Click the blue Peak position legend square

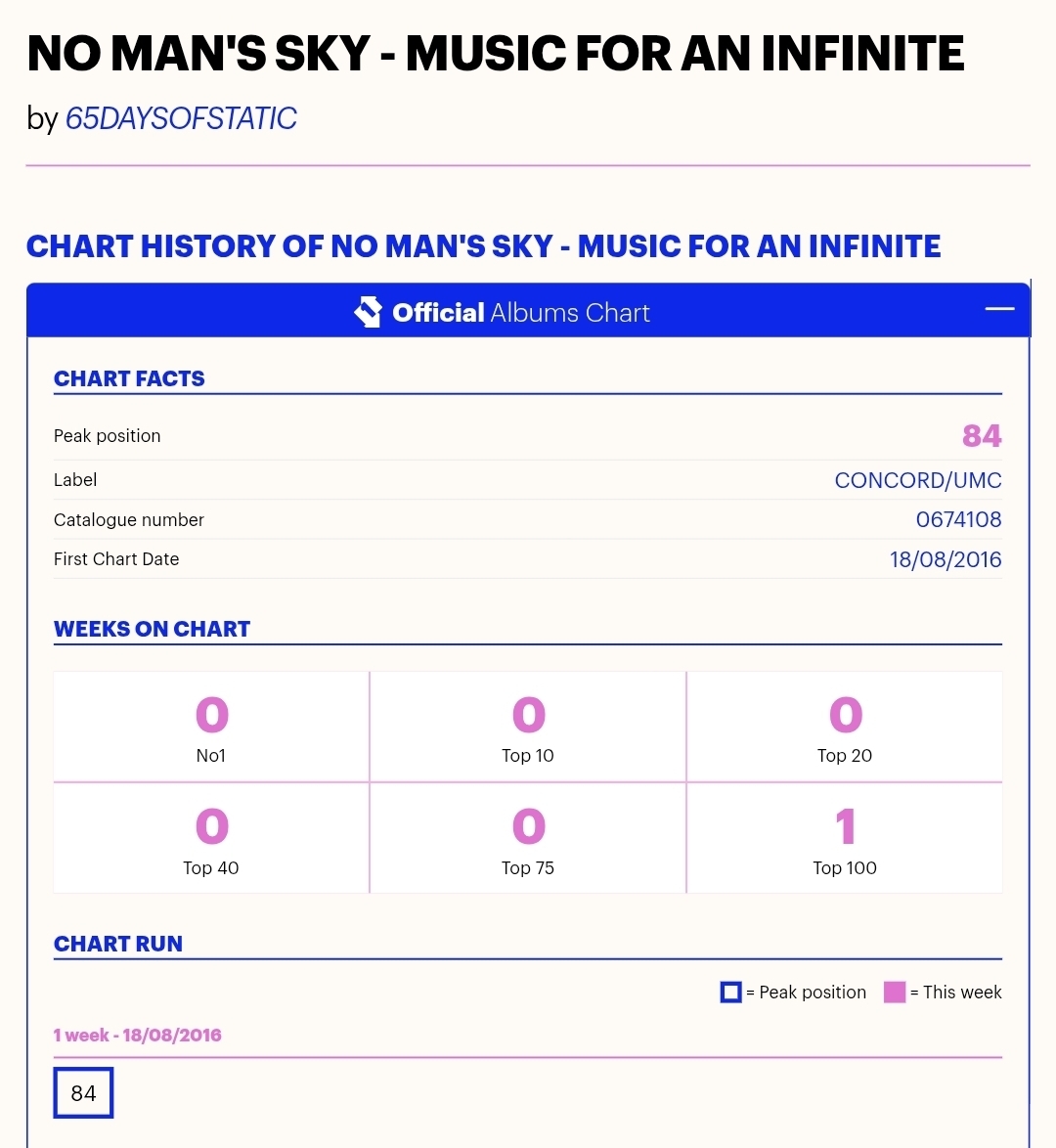[730, 992]
